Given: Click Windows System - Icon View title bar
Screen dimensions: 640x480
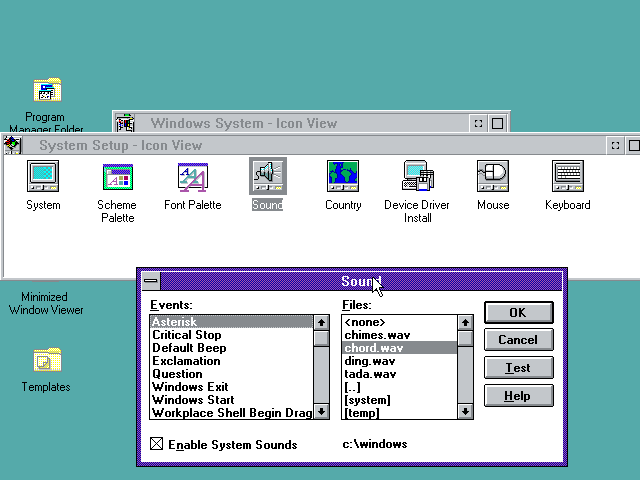Looking at the screenshot, I should point(301,123).
